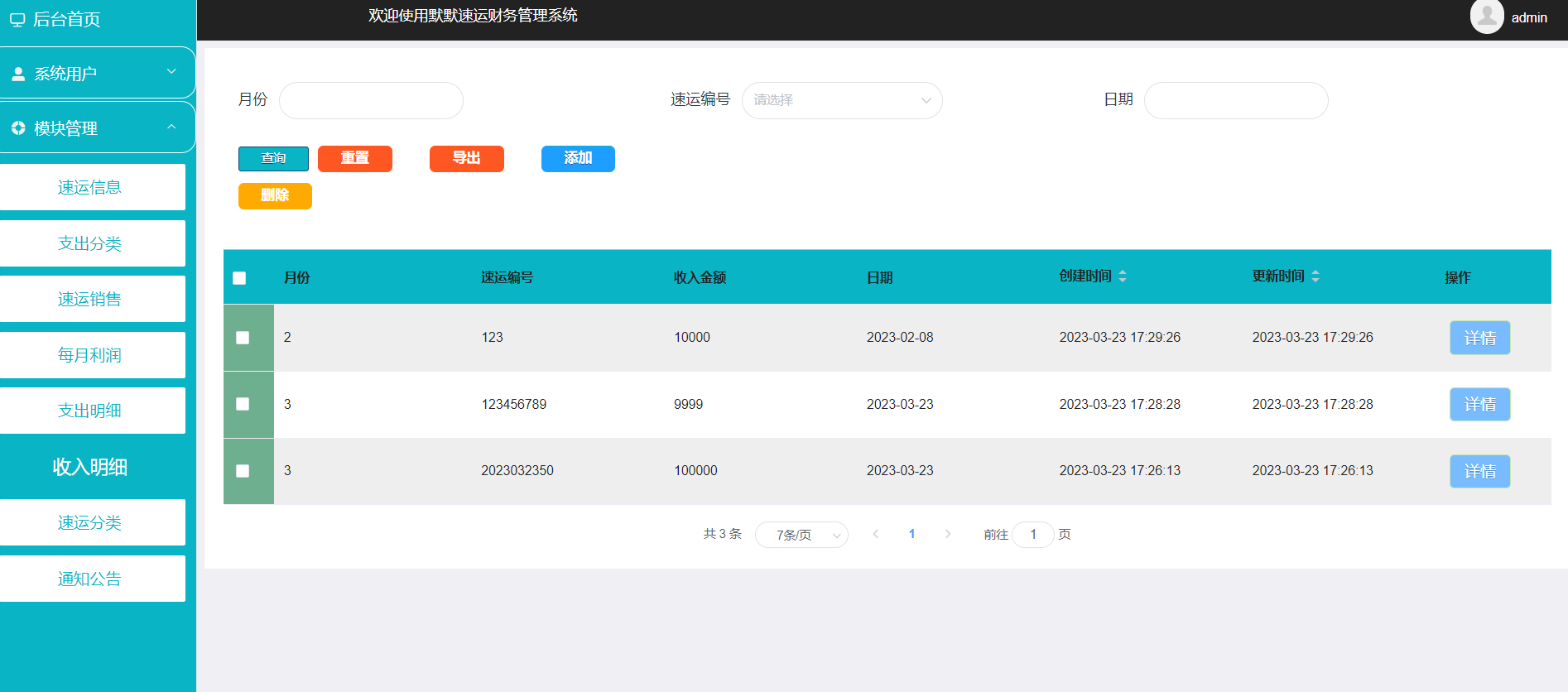Check the row with 速运编号 123456789
This screenshot has height=692, width=1568.
(243, 404)
